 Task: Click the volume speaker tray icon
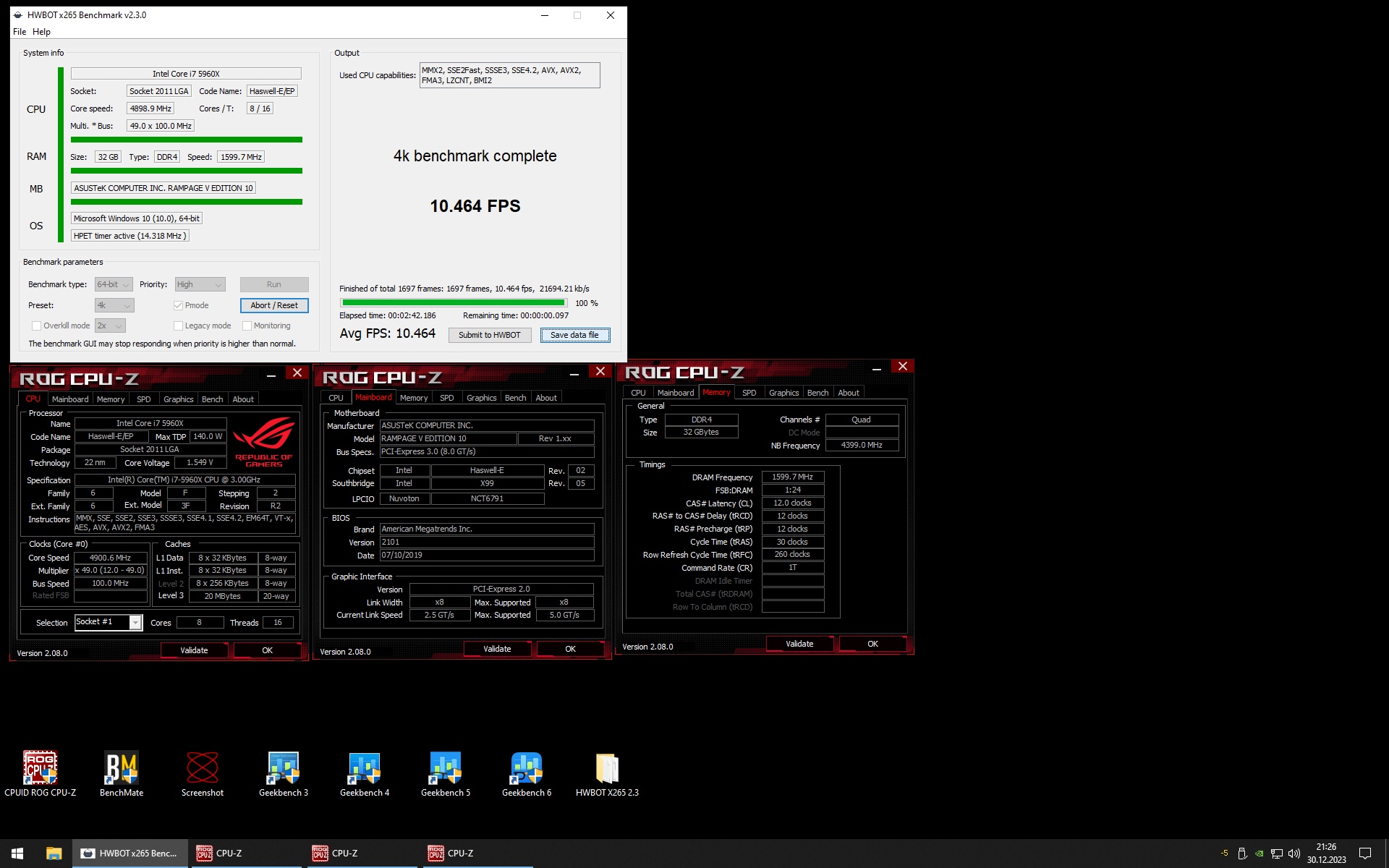[1294, 854]
